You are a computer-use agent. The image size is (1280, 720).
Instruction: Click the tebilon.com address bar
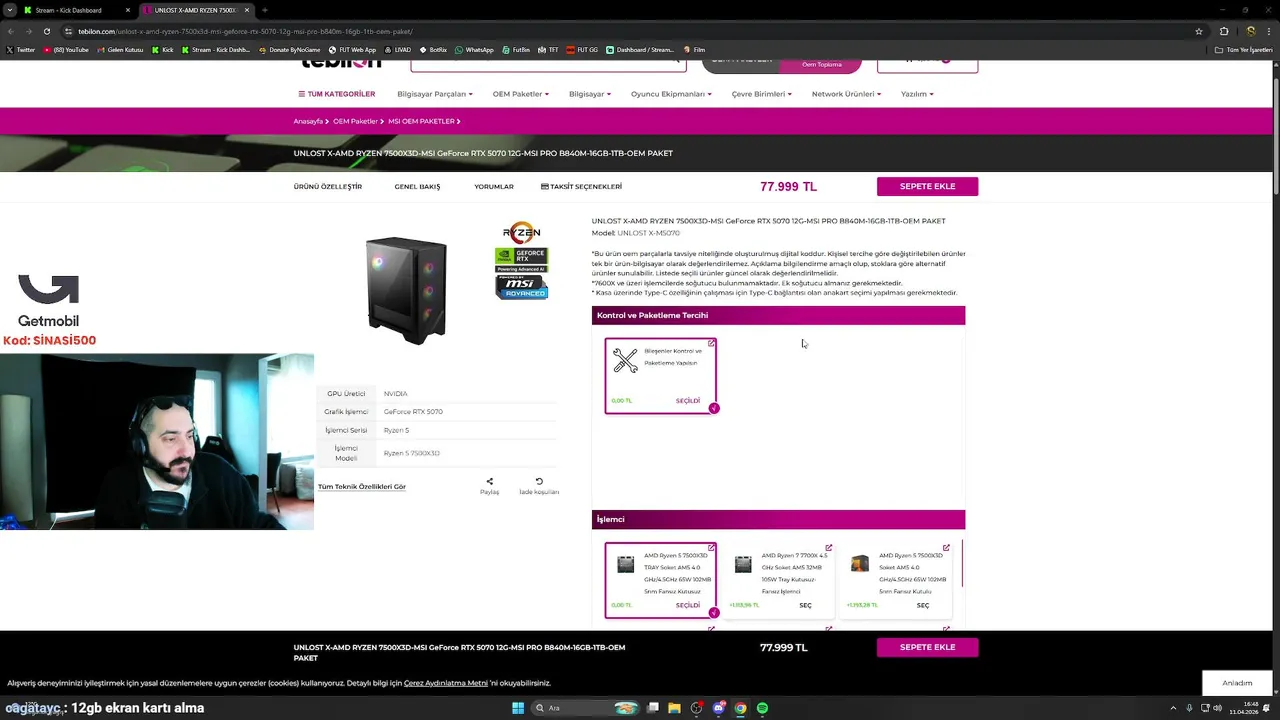tap(630, 31)
